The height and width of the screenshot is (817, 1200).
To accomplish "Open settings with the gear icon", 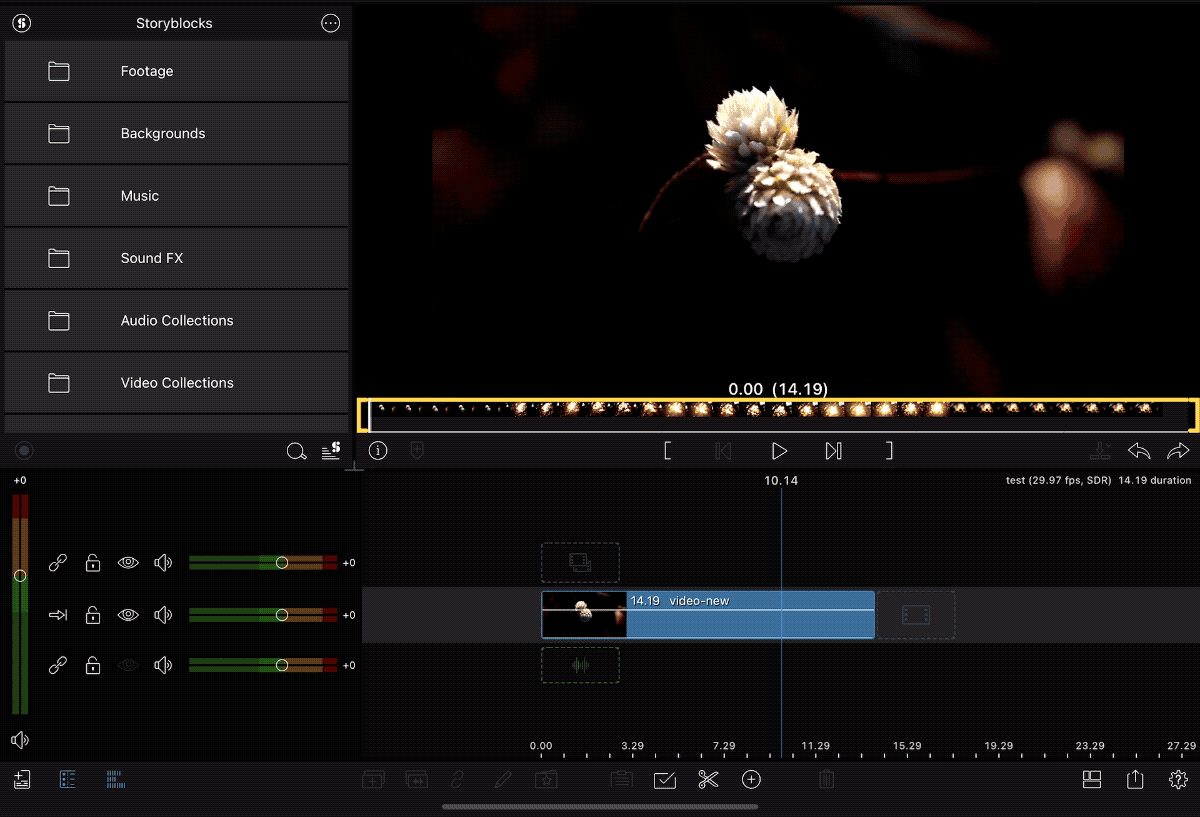I will pyautogui.click(x=1178, y=780).
